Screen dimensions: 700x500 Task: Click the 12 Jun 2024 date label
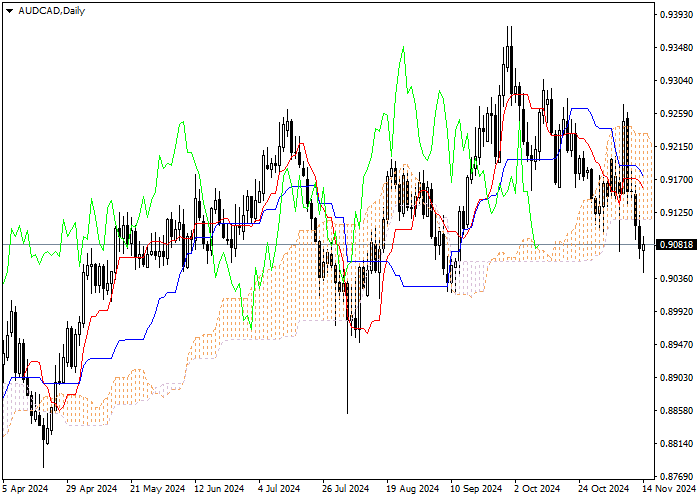[x=220, y=489]
